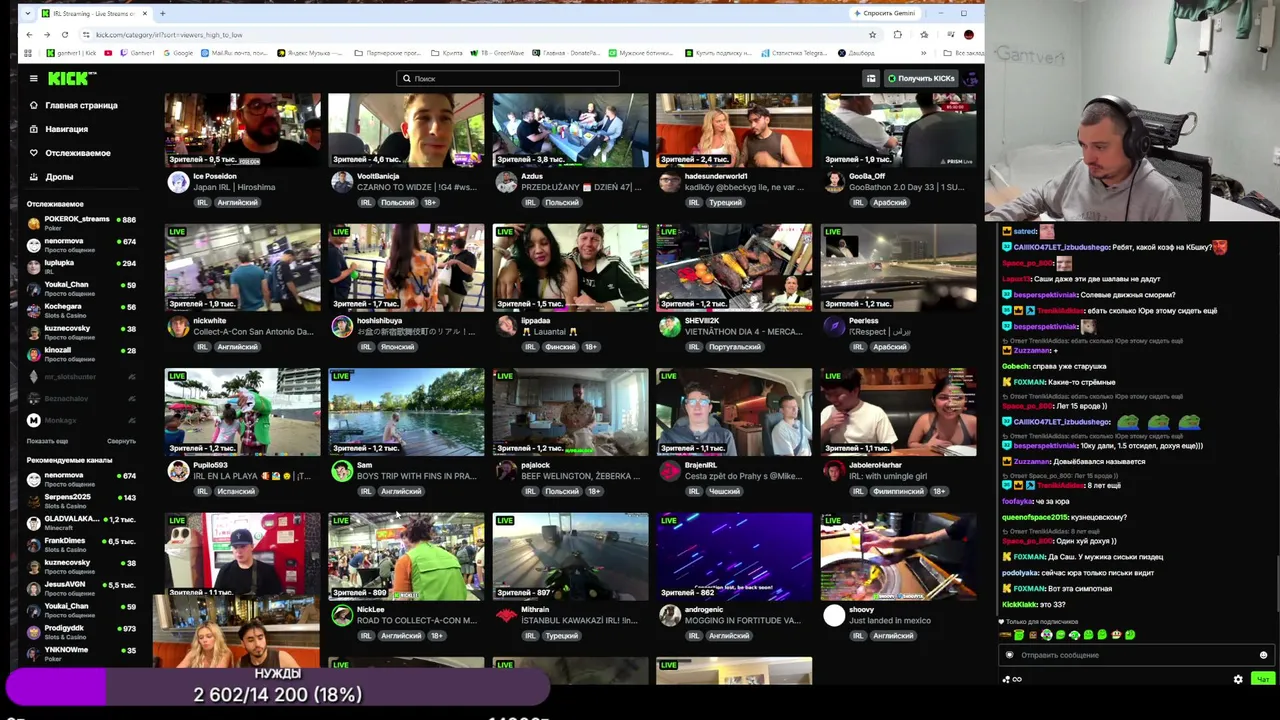
Task: Expand the tab search dropdown arrow
Action: click(x=26, y=13)
